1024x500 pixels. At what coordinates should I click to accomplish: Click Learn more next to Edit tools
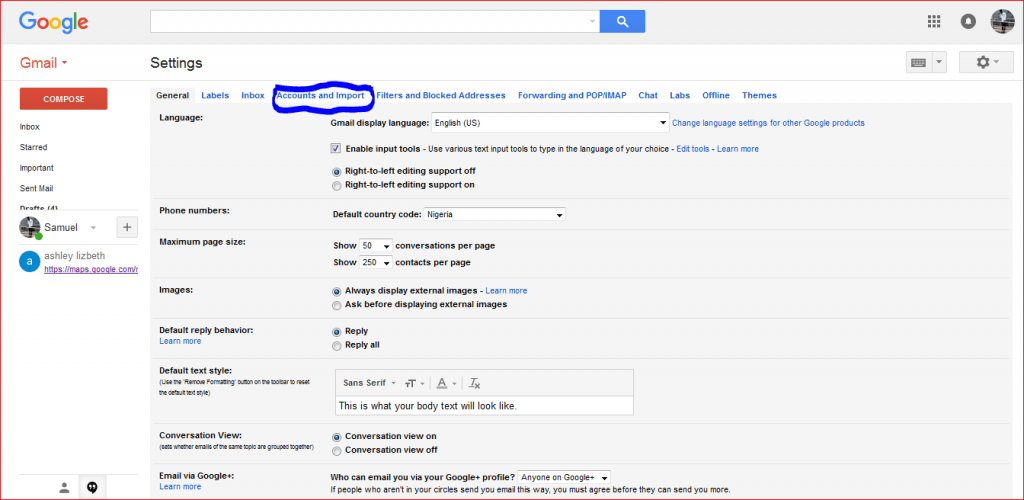(x=738, y=149)
